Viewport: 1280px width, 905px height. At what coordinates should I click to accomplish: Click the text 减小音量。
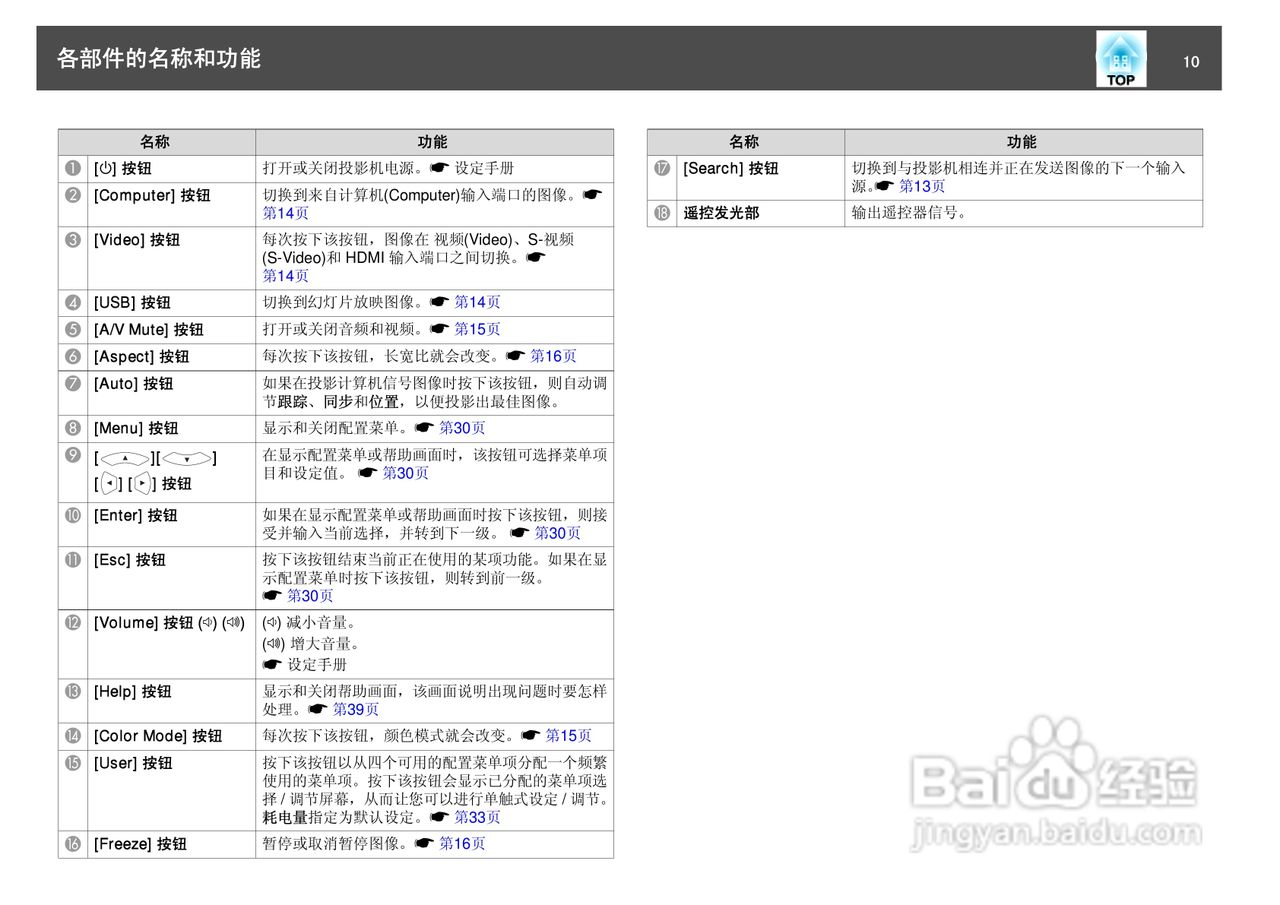[x=322, y=623]
